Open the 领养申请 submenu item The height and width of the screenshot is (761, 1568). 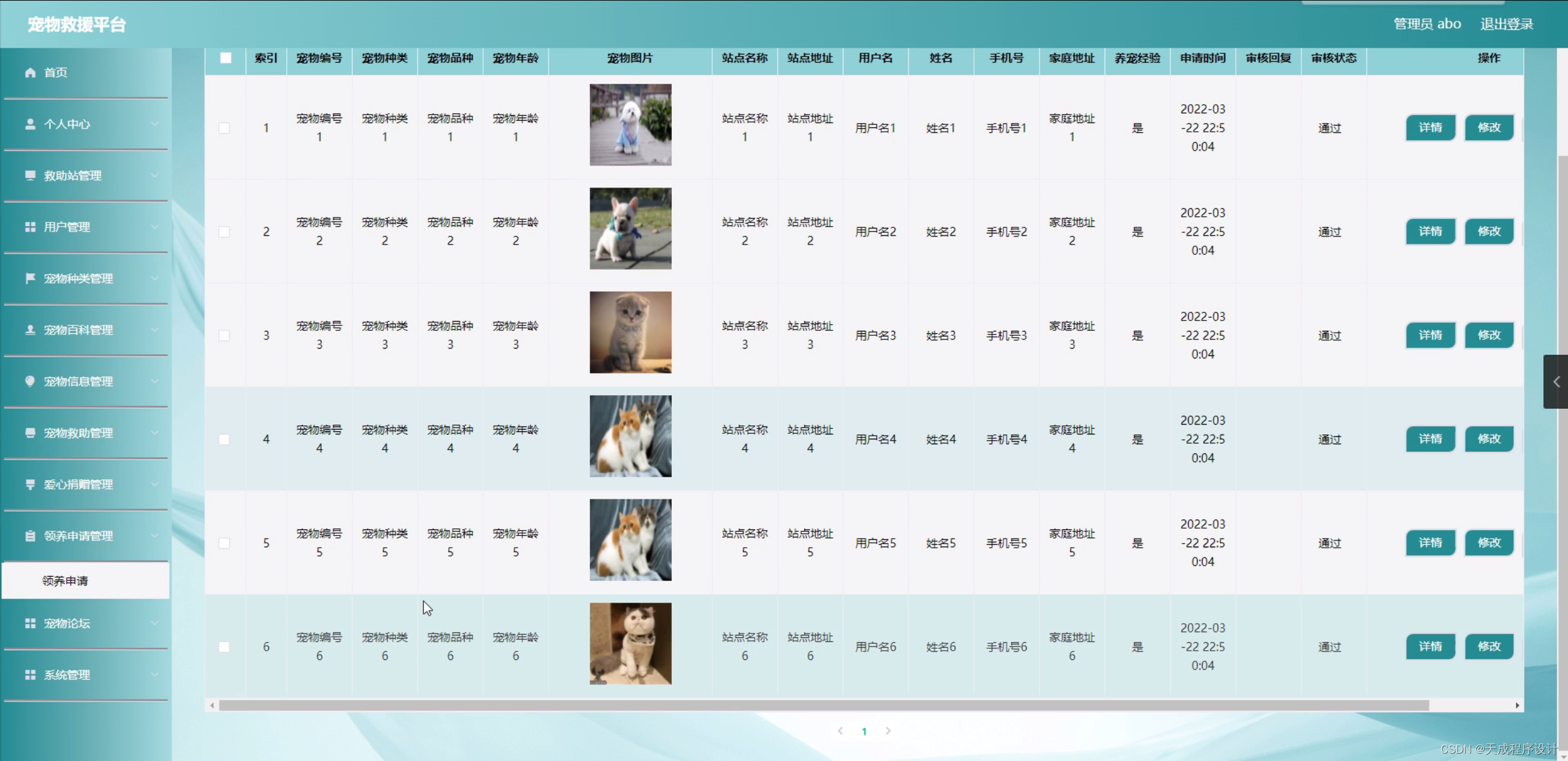click(65, 581)
